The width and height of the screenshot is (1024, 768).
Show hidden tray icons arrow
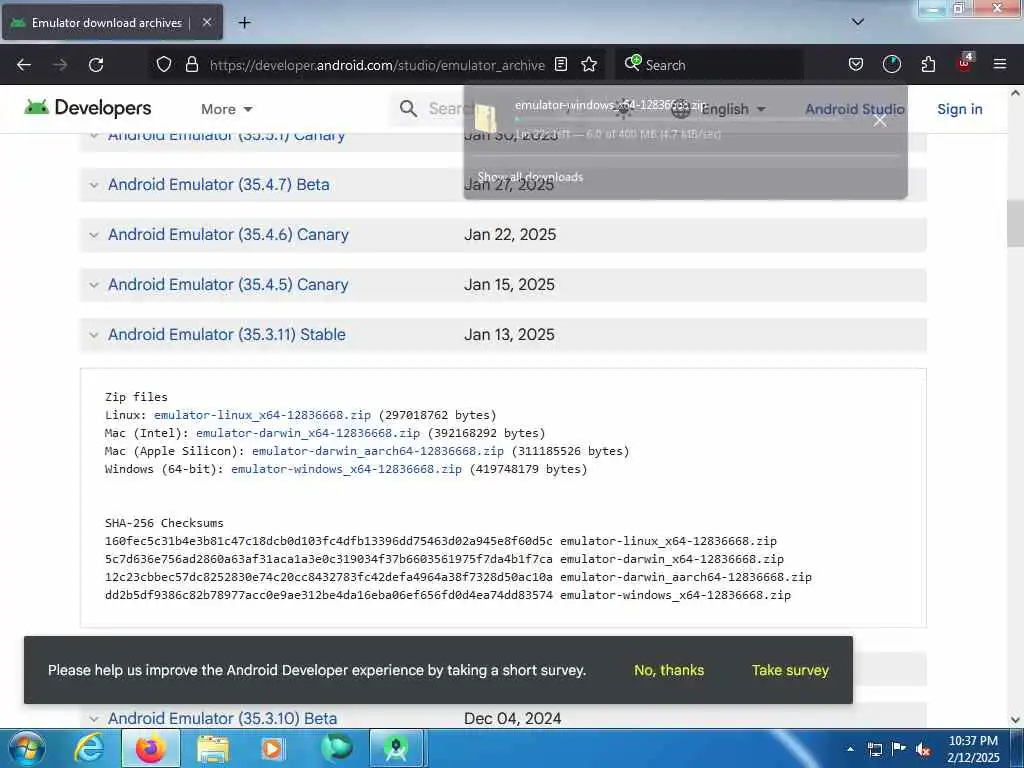click(850, 749)
